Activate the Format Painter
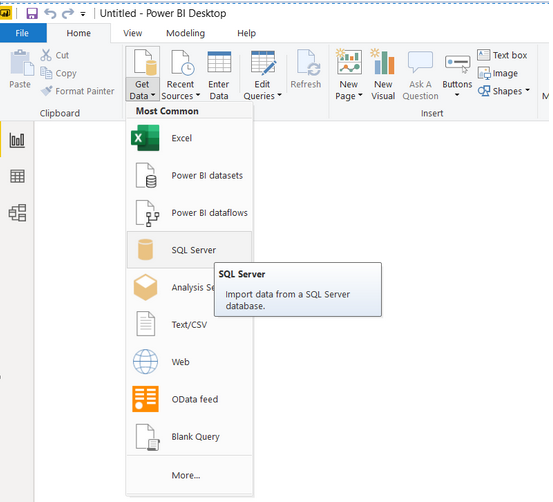 coord(78,91)
